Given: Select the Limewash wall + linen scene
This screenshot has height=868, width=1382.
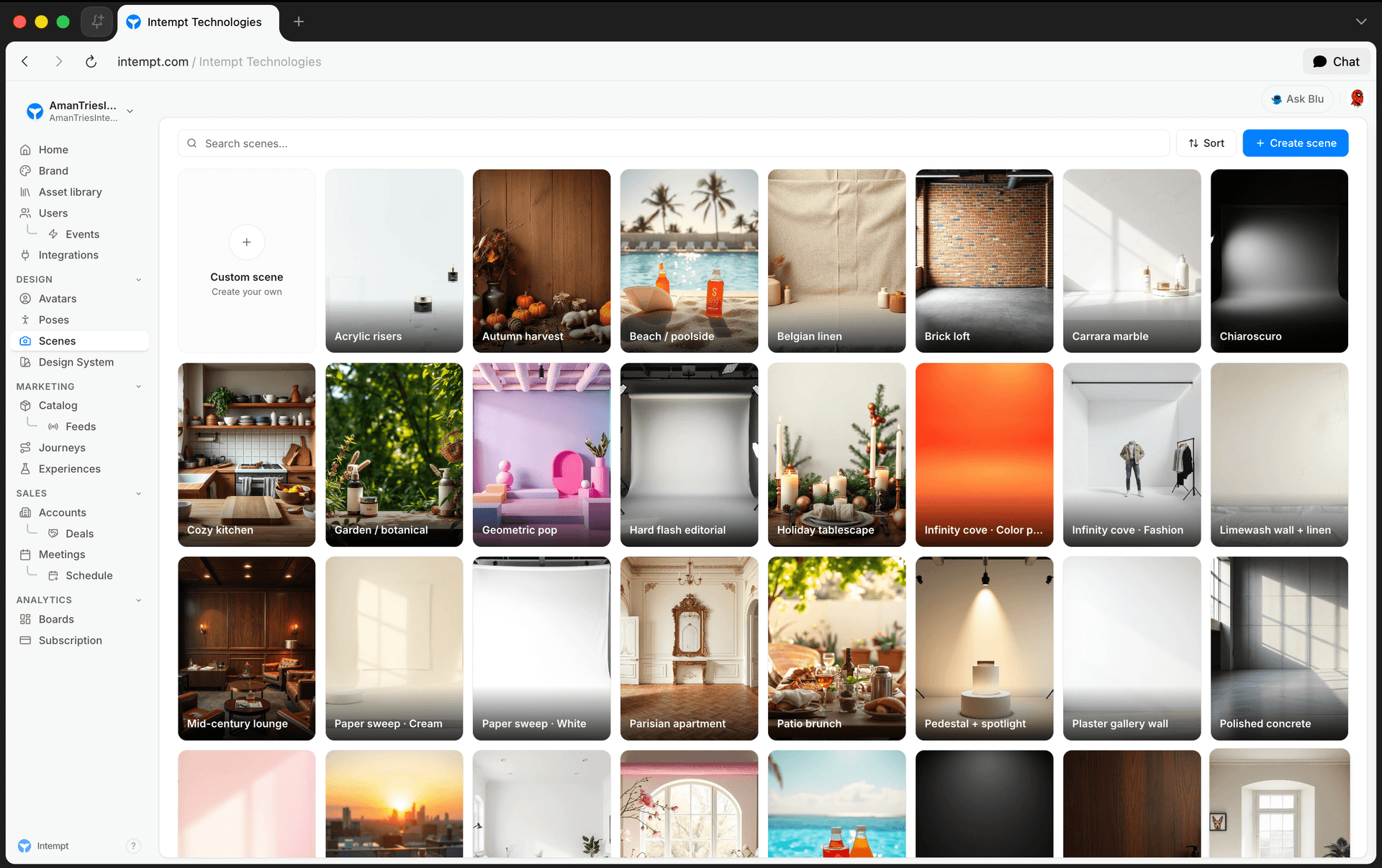Looking at the screenshot, I should click(1280, 455).
